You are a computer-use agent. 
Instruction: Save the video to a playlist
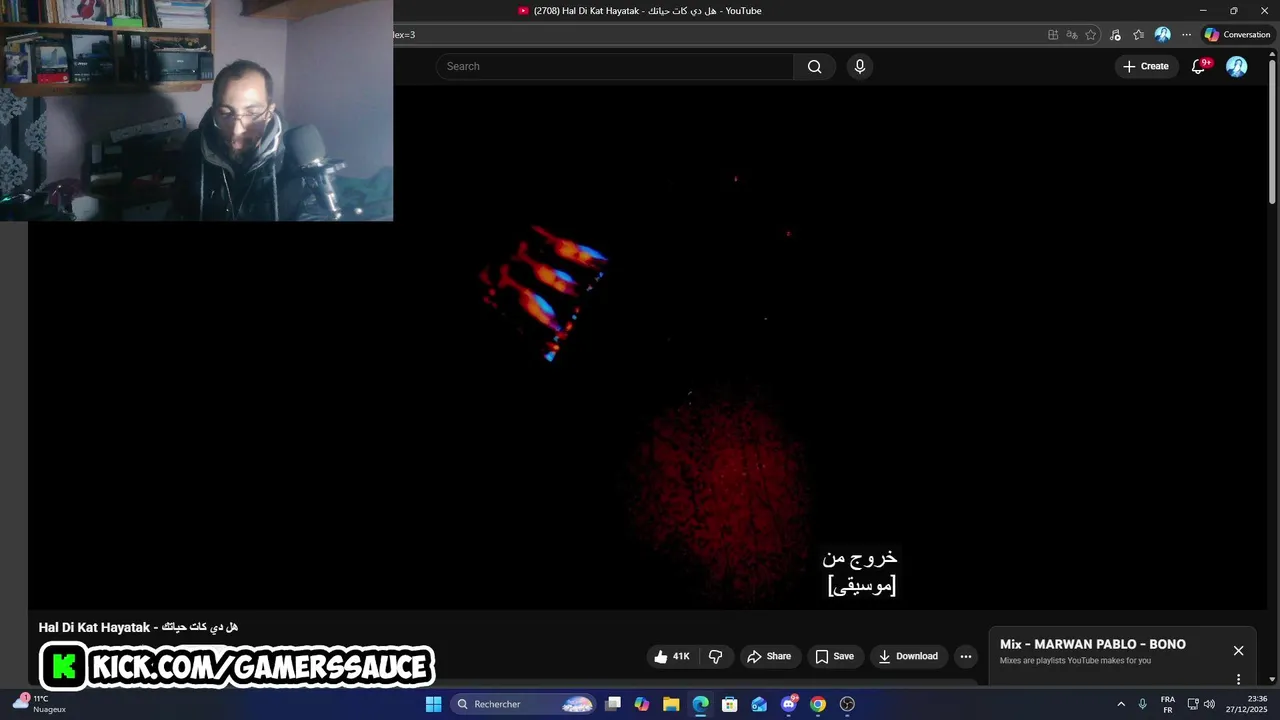tap(834, 656)
